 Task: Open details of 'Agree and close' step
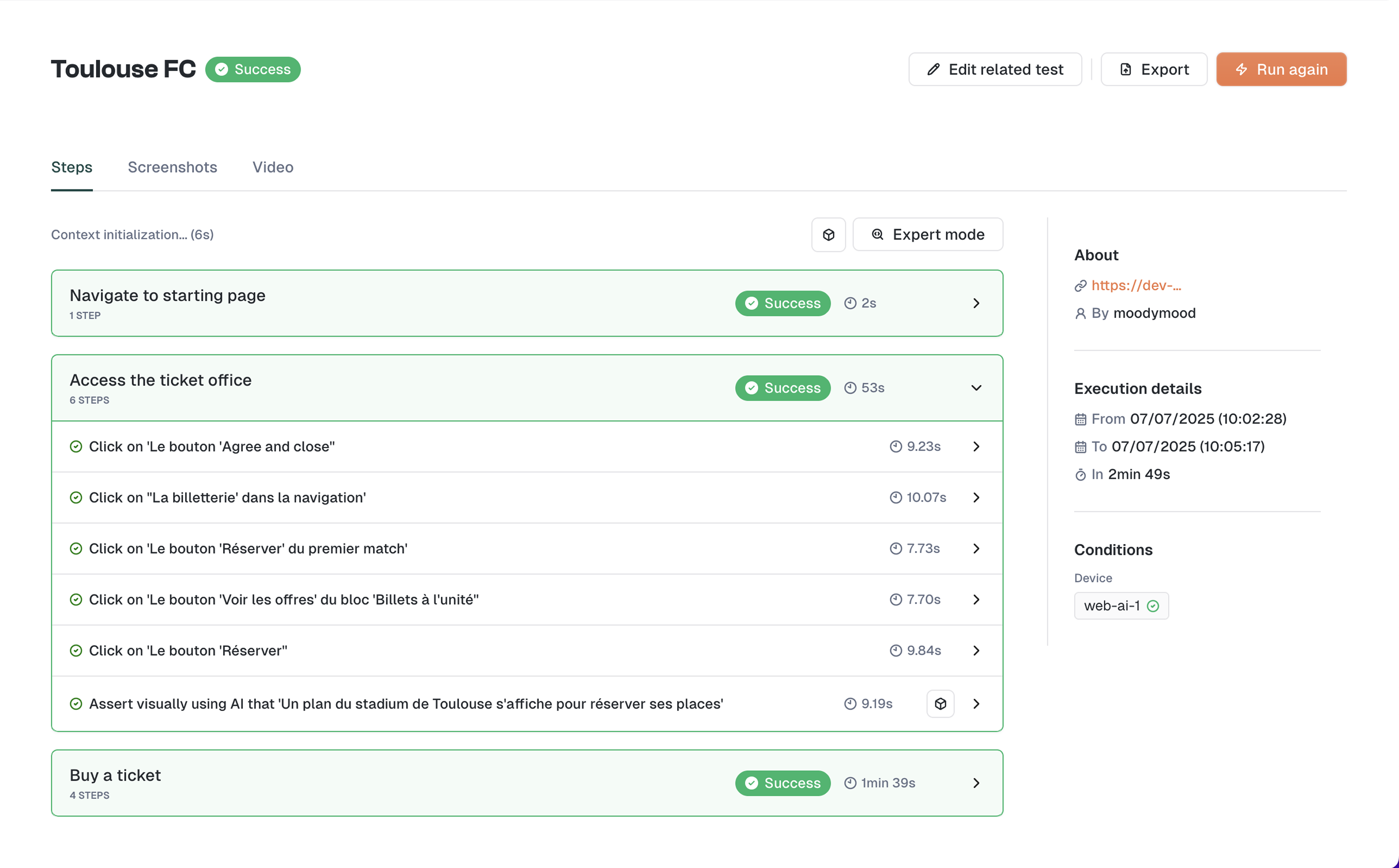[x=976, y=447]
